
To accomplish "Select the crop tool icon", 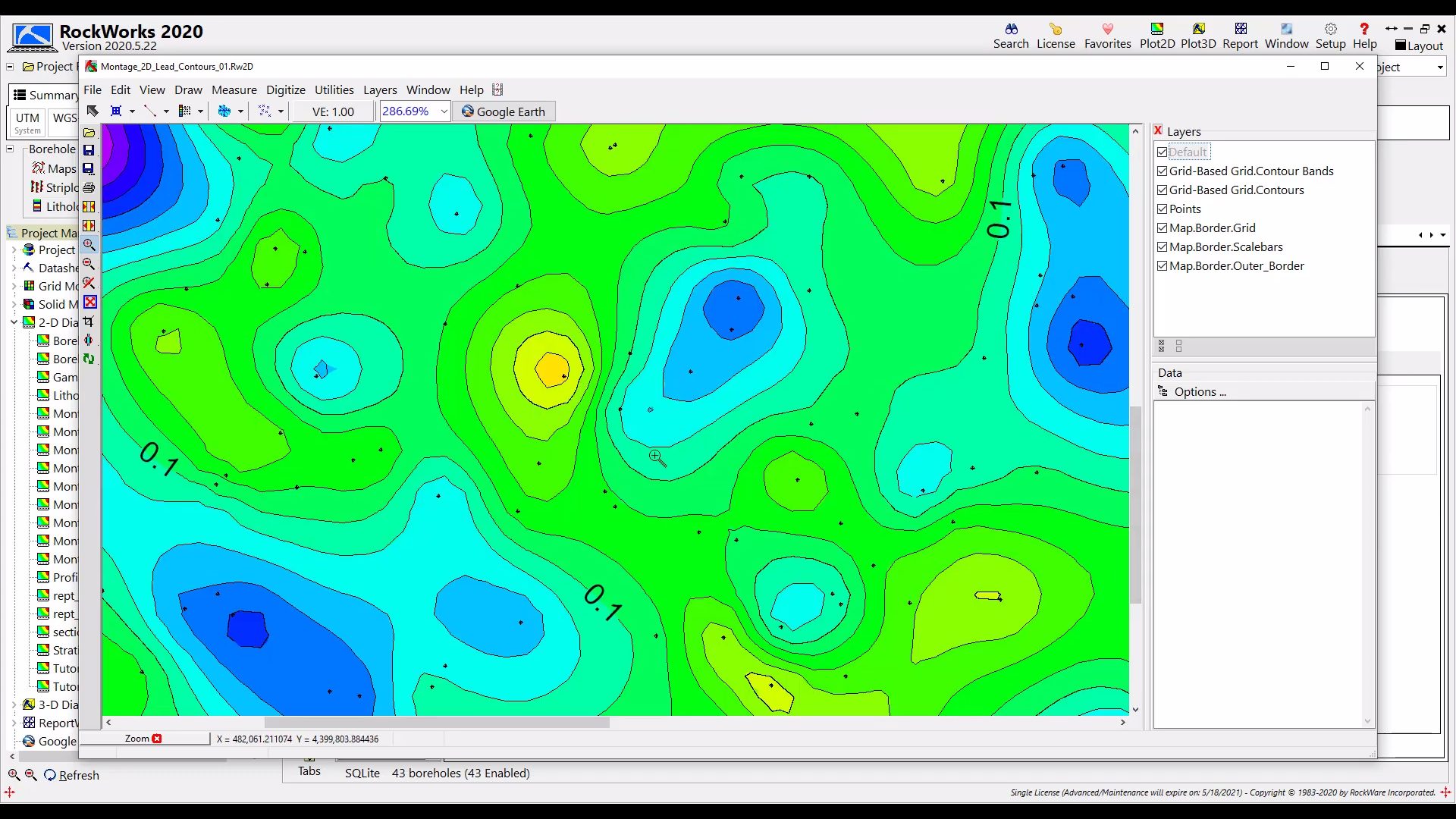I will click(x=89, y=322).
